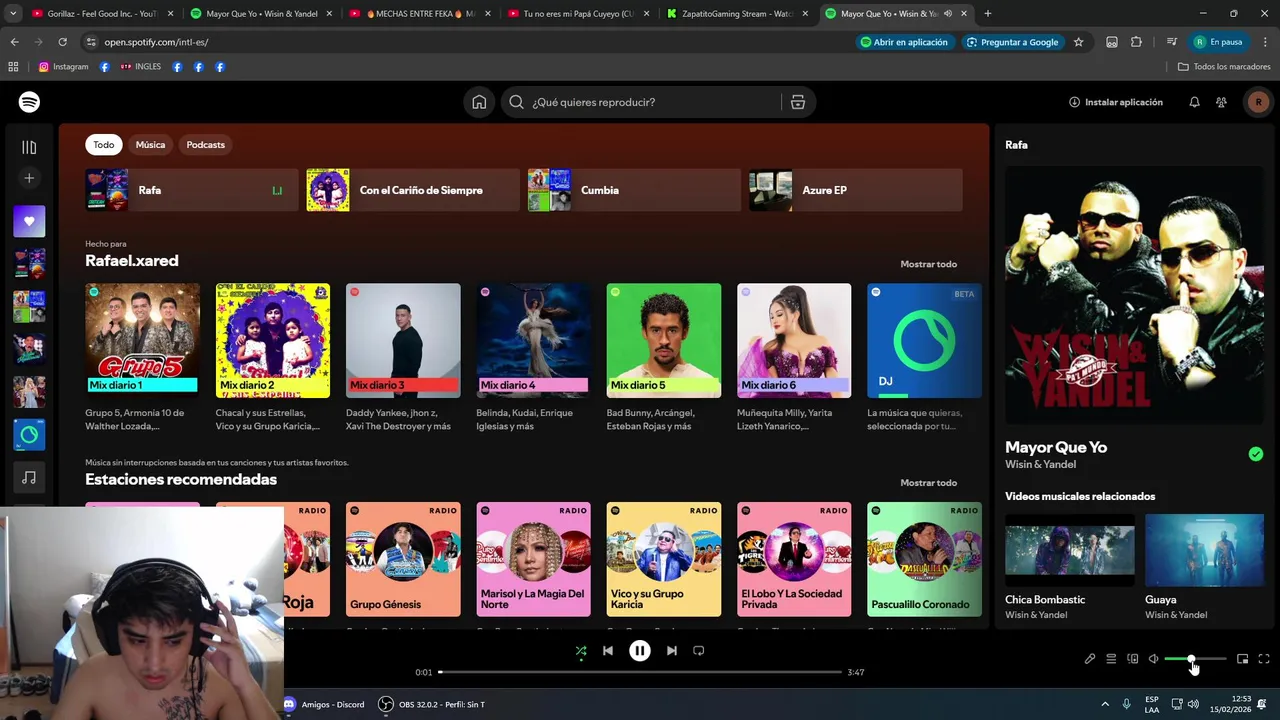Image resolution: width=1280 pixels, height=720 pixels.
Task: Select the Todo filter chip
Action: [x=104, y=145]
